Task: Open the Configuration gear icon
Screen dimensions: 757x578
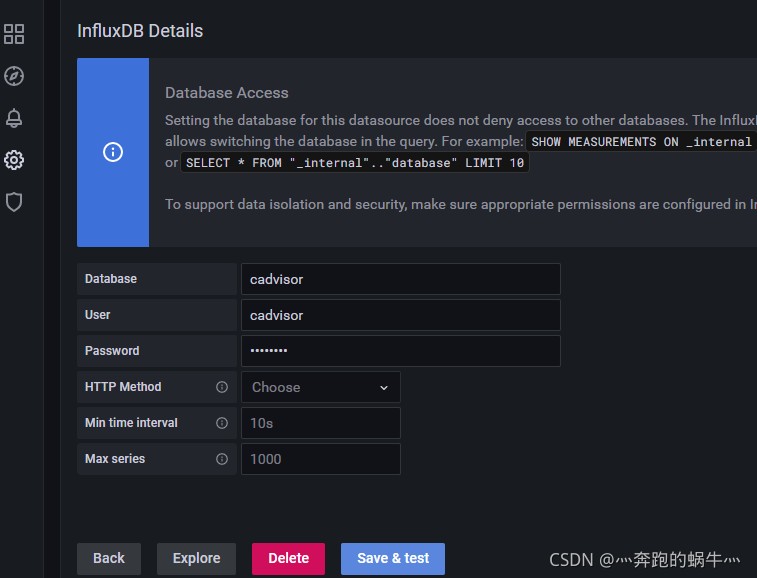Action: [x=14, y=160]
